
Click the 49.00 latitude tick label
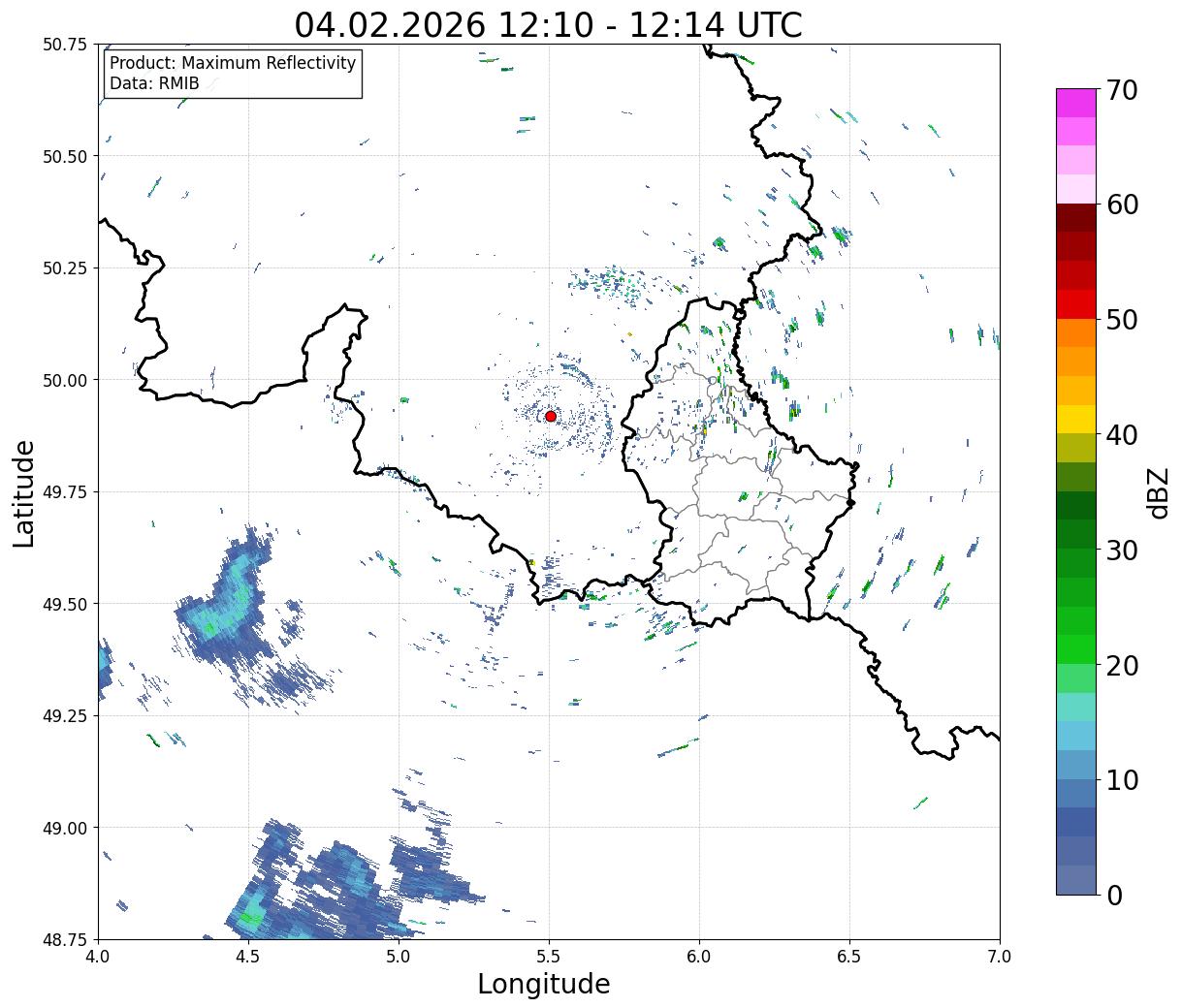65,828
